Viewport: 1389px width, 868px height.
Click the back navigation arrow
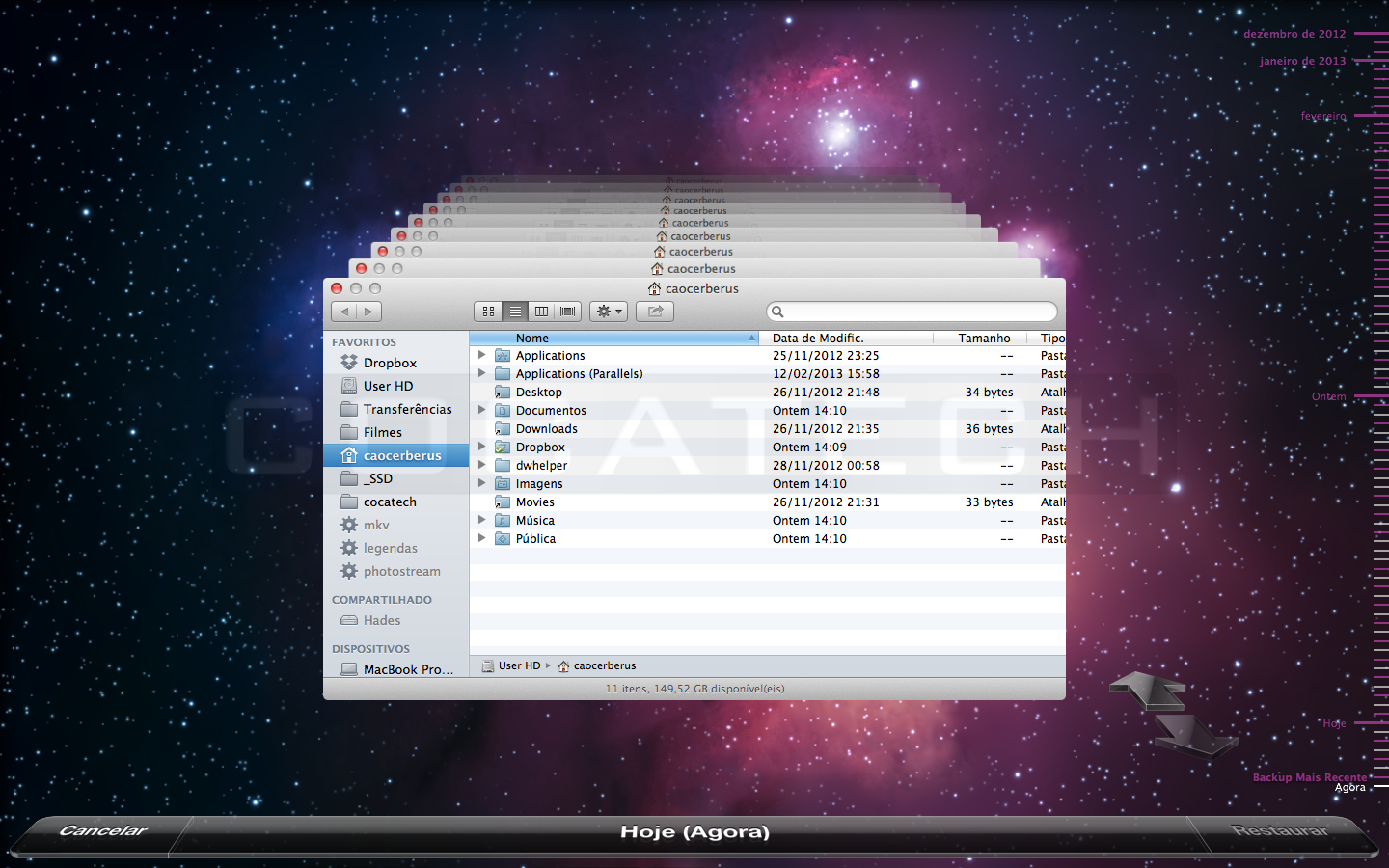(344, 312)
